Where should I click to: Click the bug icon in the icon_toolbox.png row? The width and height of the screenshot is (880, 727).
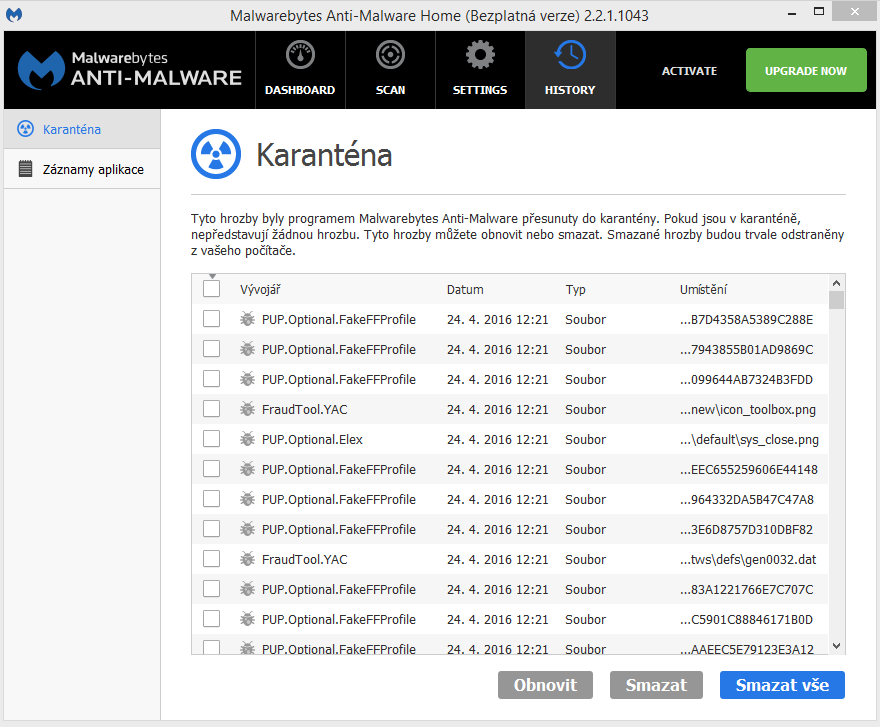click(248, 409)
